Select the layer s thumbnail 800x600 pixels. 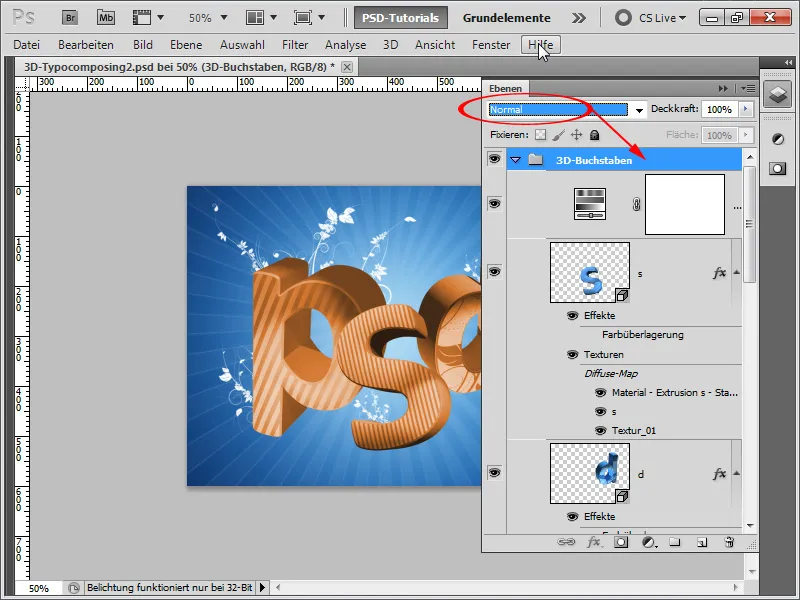(x=590, y=272)
